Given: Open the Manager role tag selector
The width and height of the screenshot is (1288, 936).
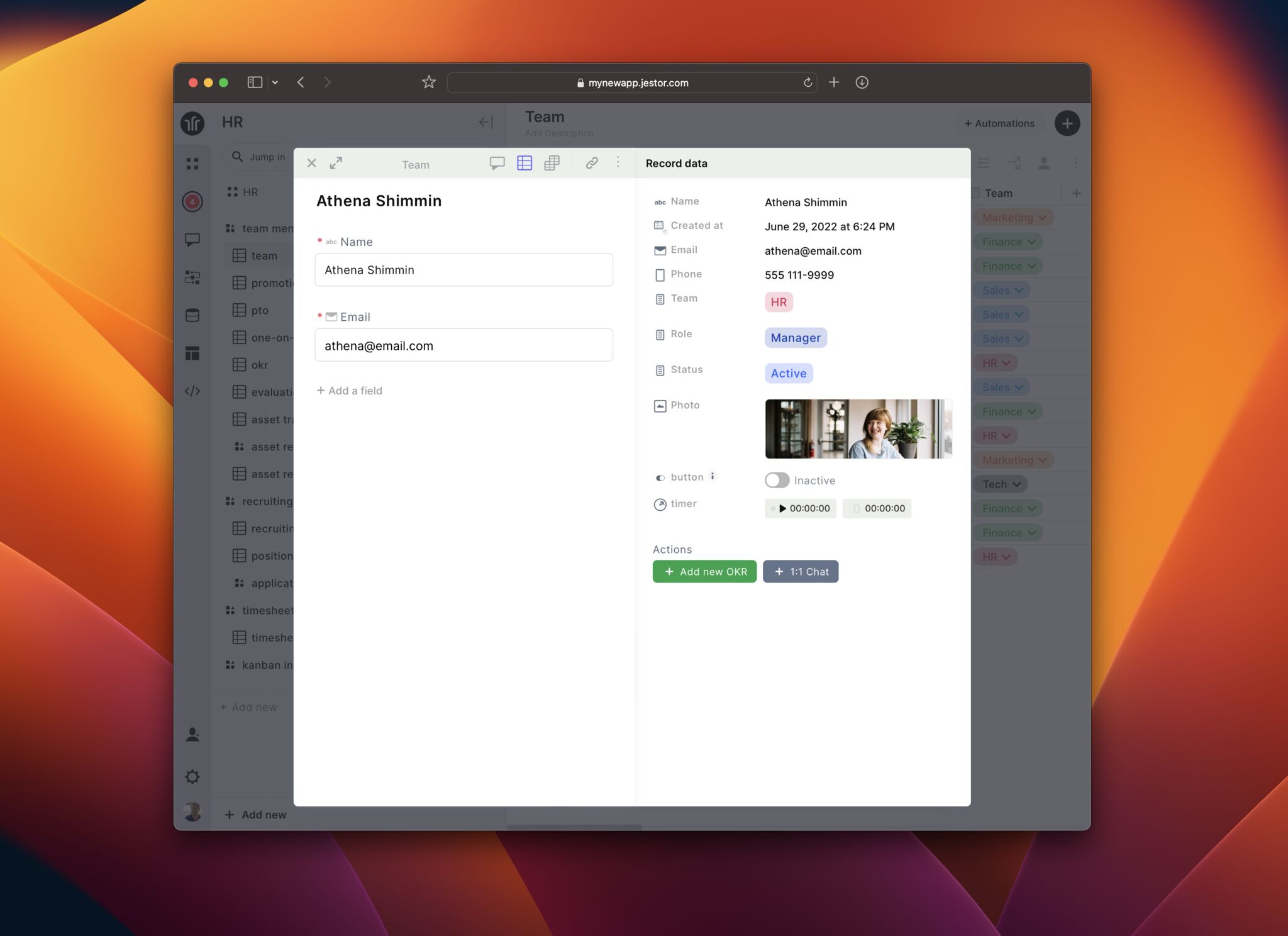Looking at the screenshot, I should point(796,338).
